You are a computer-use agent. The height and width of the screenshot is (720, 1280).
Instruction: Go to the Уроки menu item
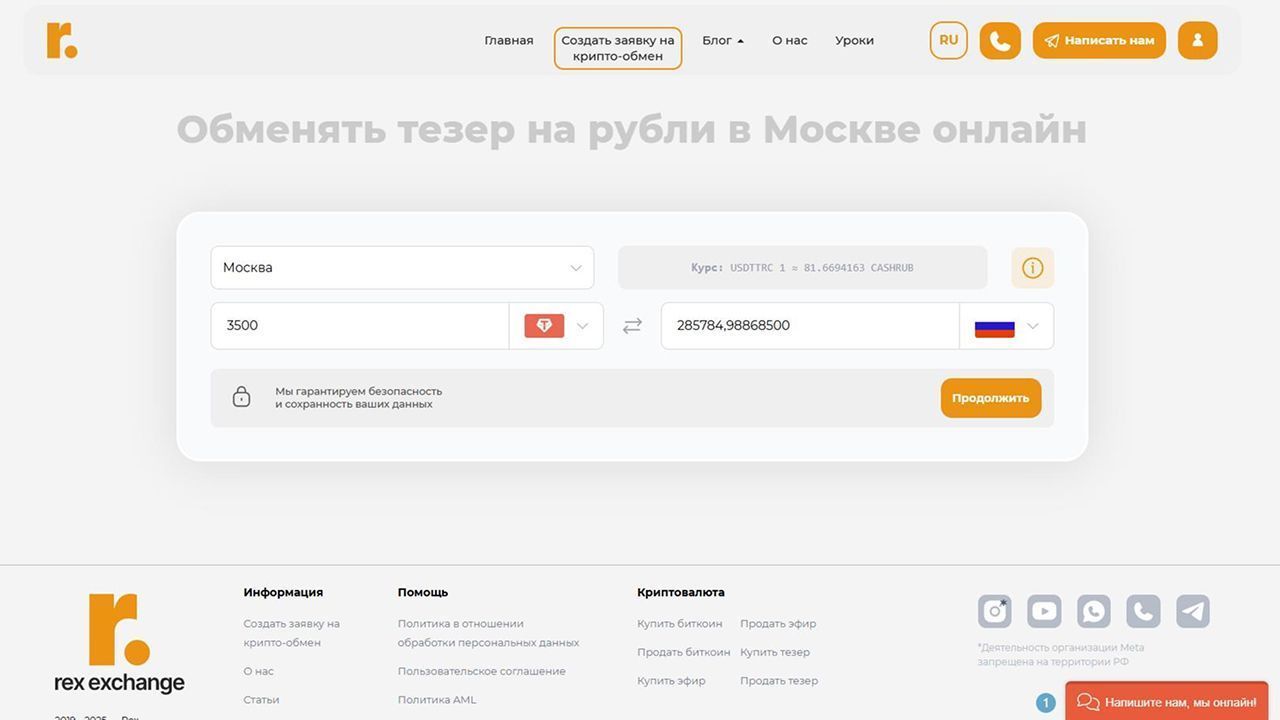(x=854, y=41)
